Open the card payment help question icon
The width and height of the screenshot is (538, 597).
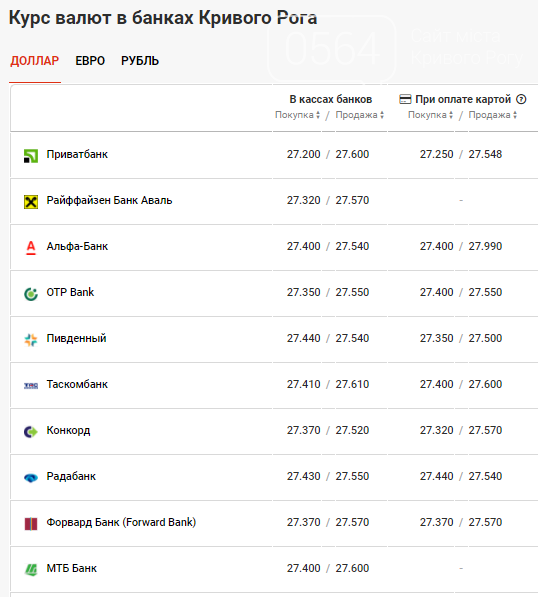(521, 99)
